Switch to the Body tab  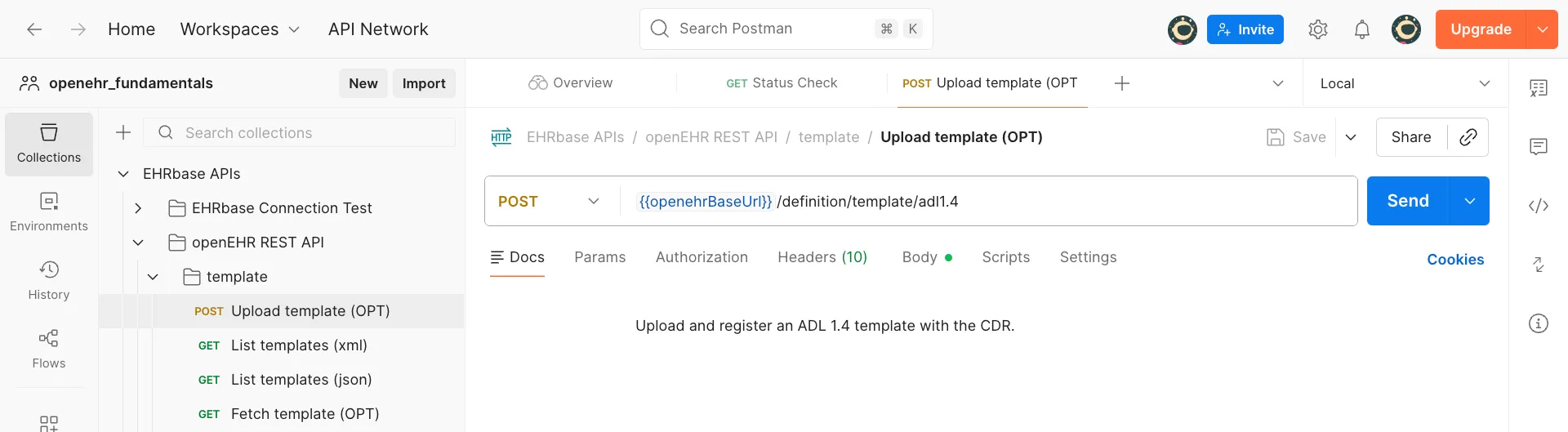tap(927, 257)
